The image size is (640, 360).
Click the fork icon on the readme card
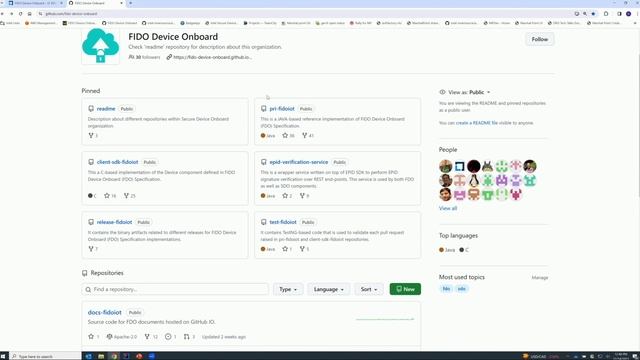tap(91, 136)
